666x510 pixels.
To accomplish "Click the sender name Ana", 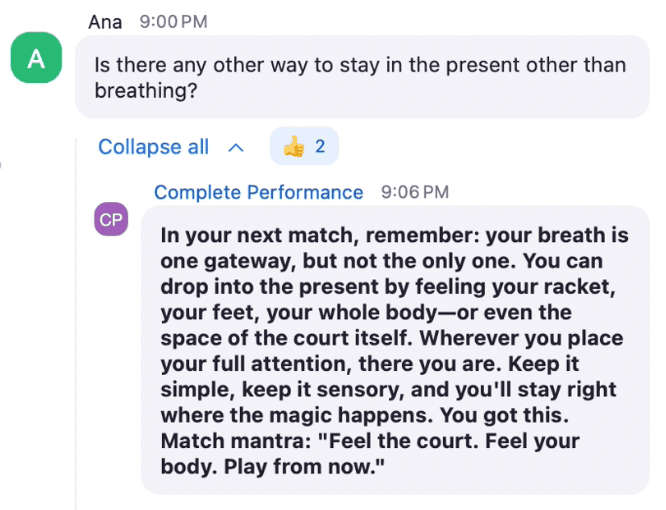I will pyautogui.click(x=105, y=22).
